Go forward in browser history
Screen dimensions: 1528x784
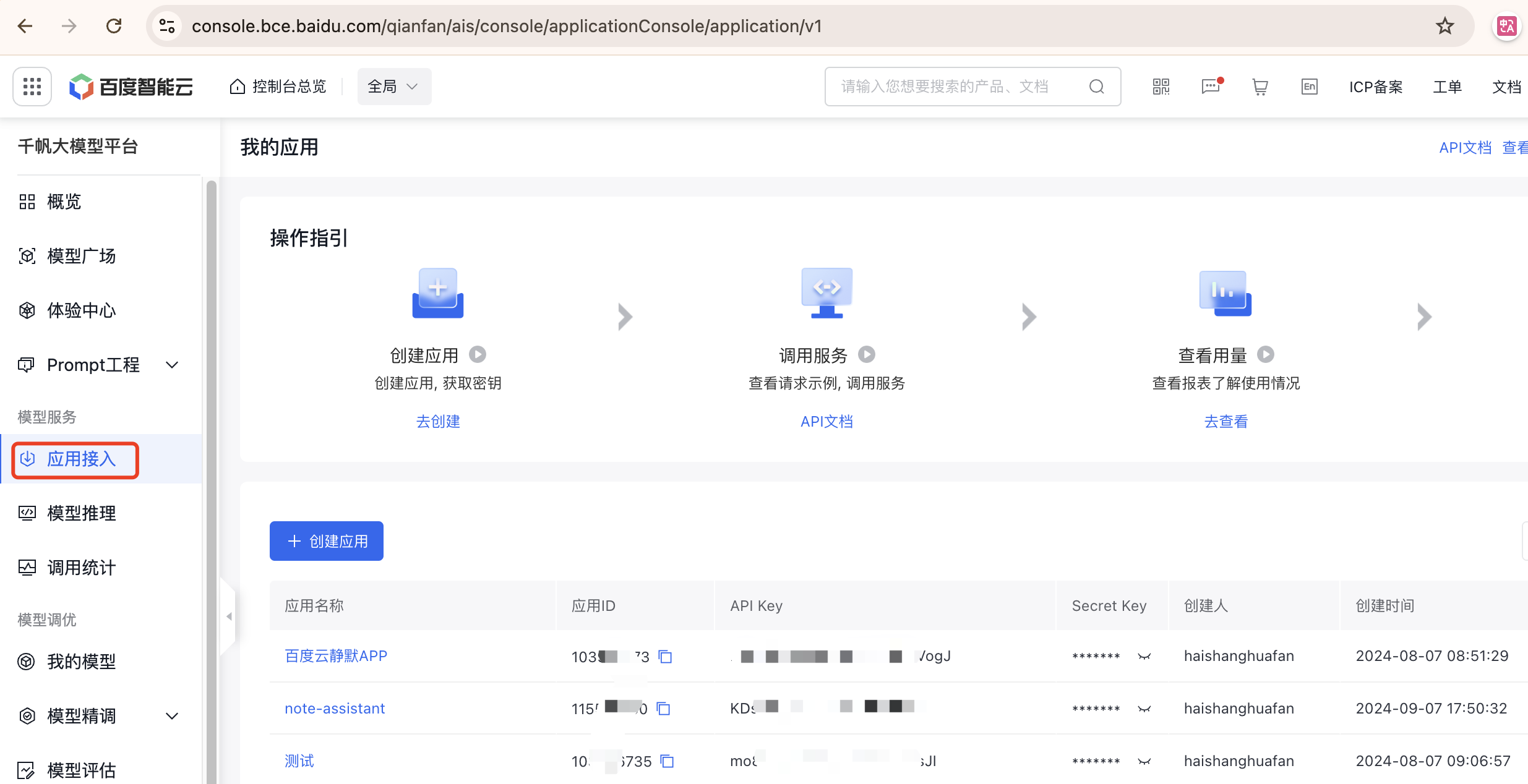69,26
